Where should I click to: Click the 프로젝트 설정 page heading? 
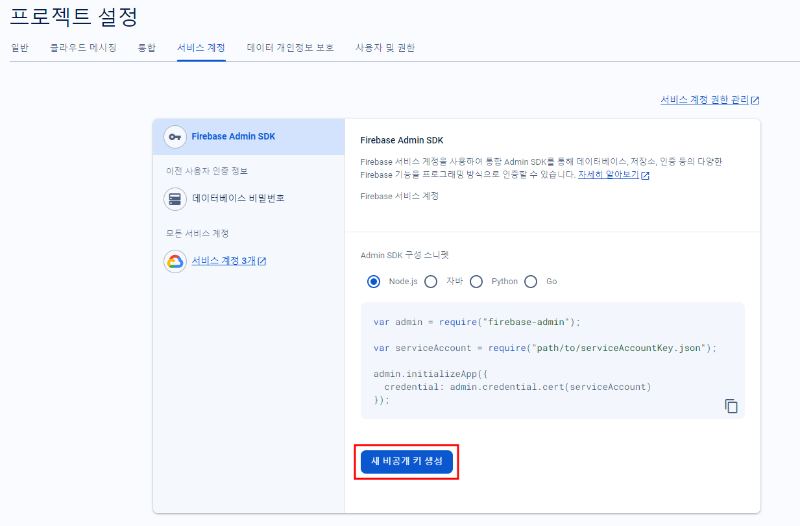[74, 17]
